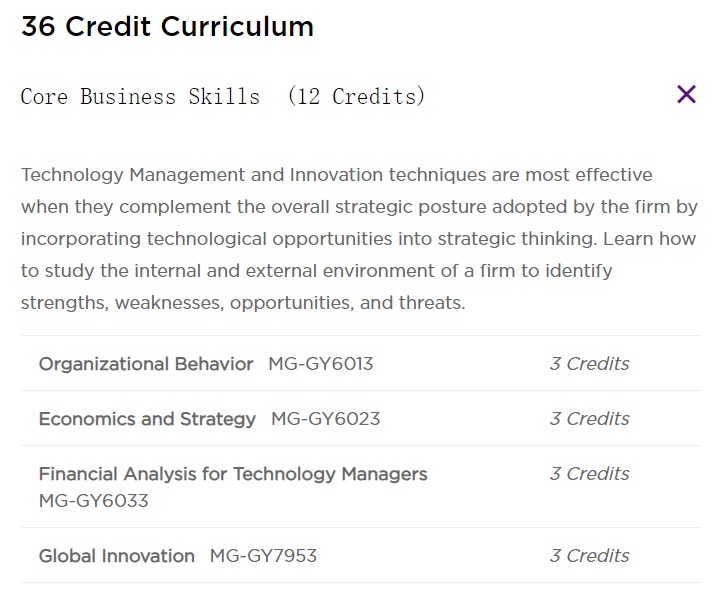Click the 36 Credit Curriculum heading
This screenshot has width=719, height=591.
[x=167, y=27]
